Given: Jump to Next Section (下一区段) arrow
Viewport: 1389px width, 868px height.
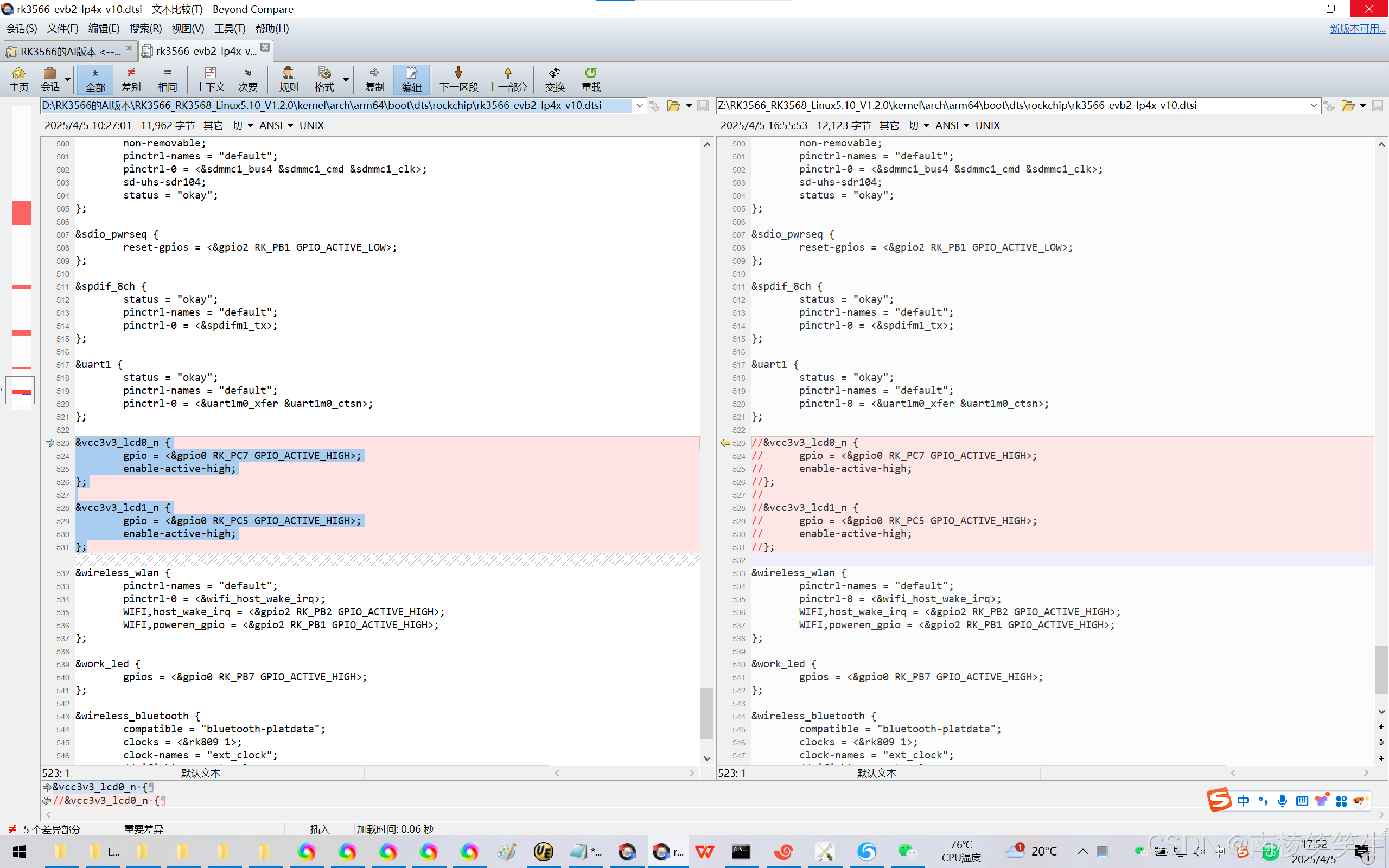Looking at the screenshot, I should coord(458,79).
